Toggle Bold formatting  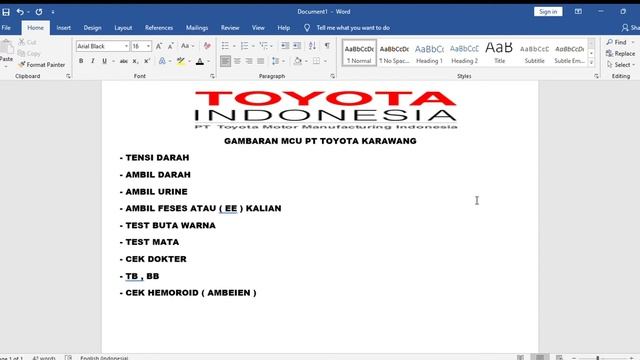(81, 61)
